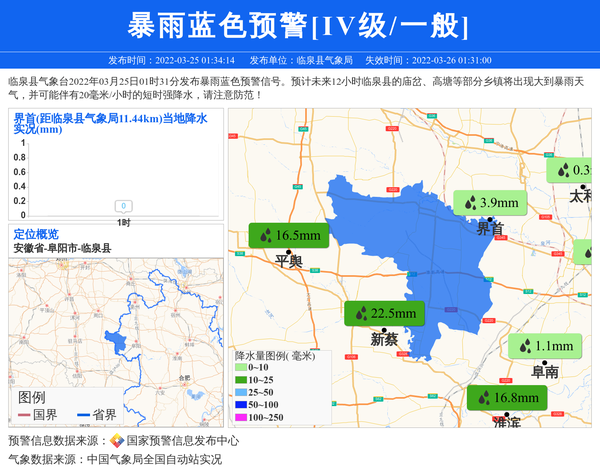This screenshot has width=600, height=471.
Task: Click the 平舆 city label on map
Action: [289, 261]
